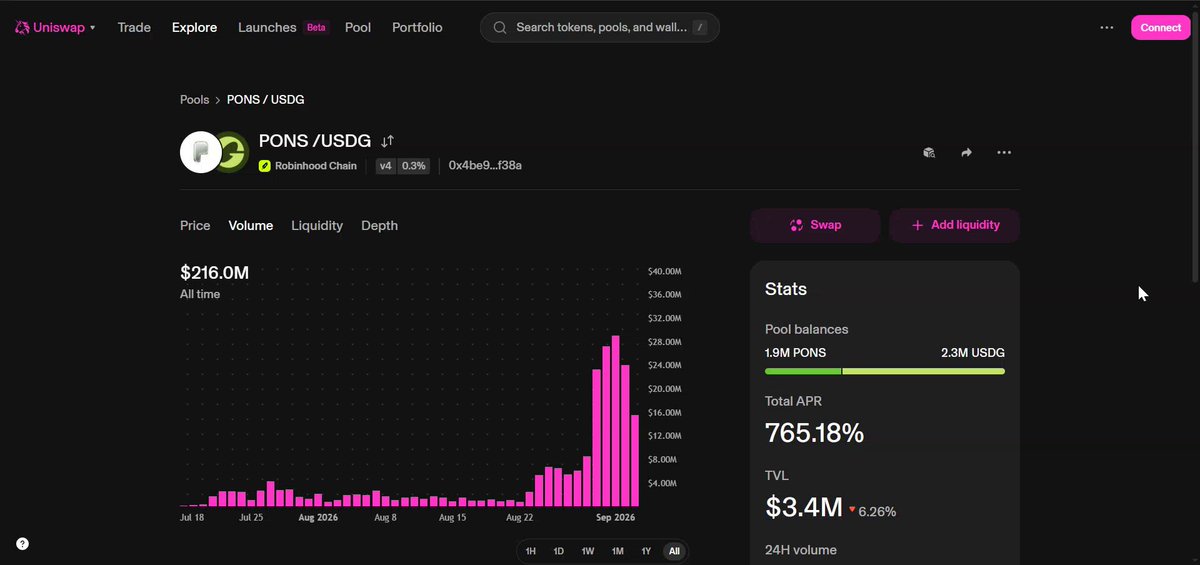
Task: Click the Uniswap unicorn logo
Action: pos(23,27)
